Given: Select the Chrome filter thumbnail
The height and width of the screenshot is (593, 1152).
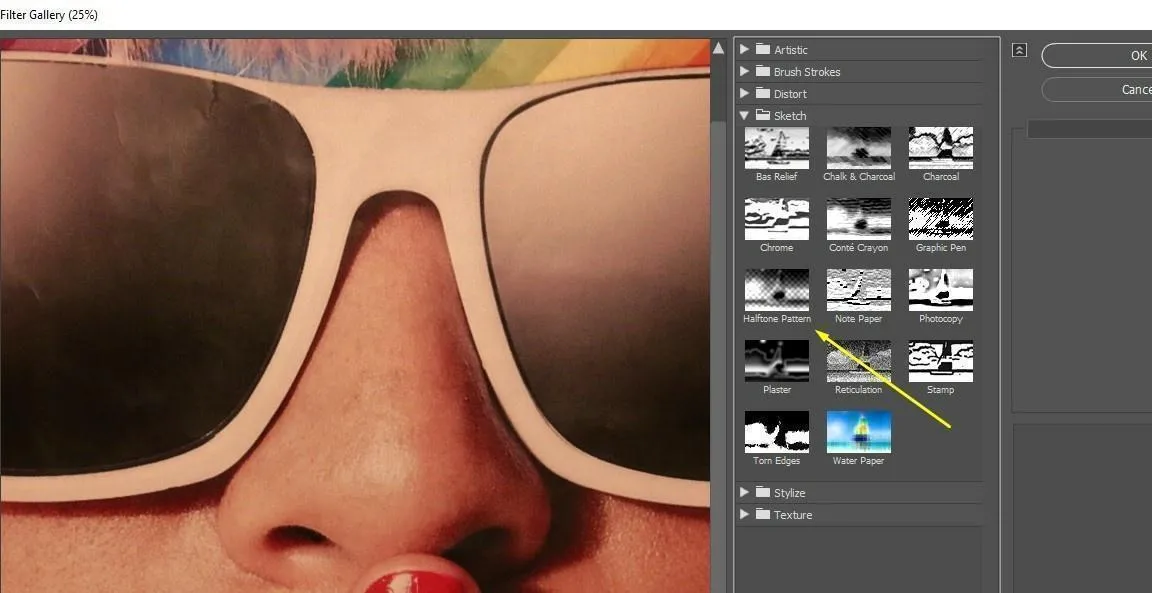Looking at the screenshot, I should click(x=776, y=219).
